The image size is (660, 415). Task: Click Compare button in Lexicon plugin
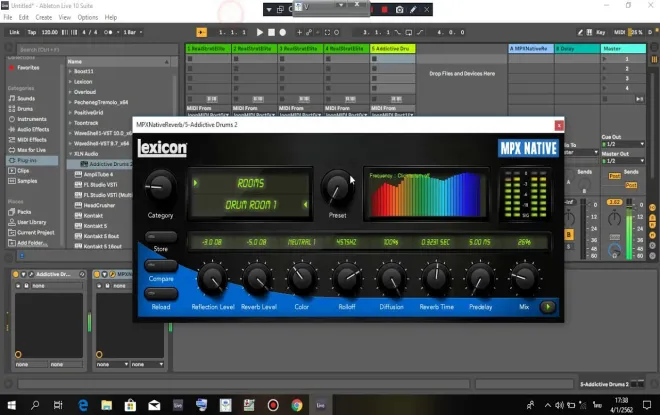[x=161, y=266]
